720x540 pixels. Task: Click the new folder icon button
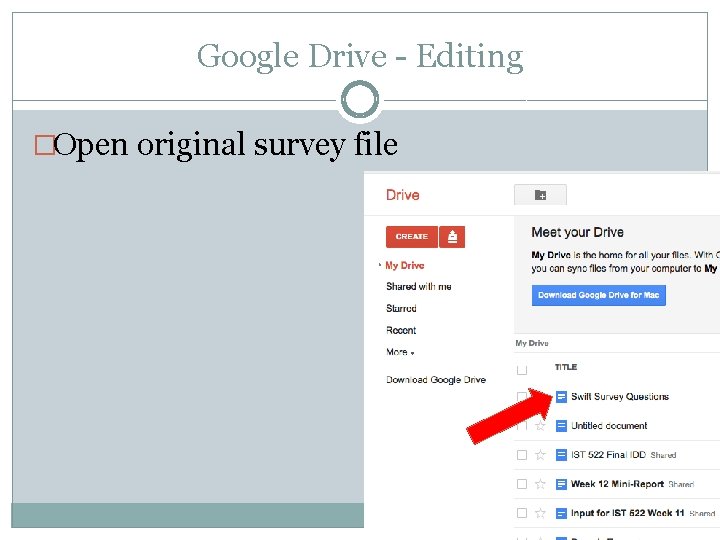pos(540,195)
